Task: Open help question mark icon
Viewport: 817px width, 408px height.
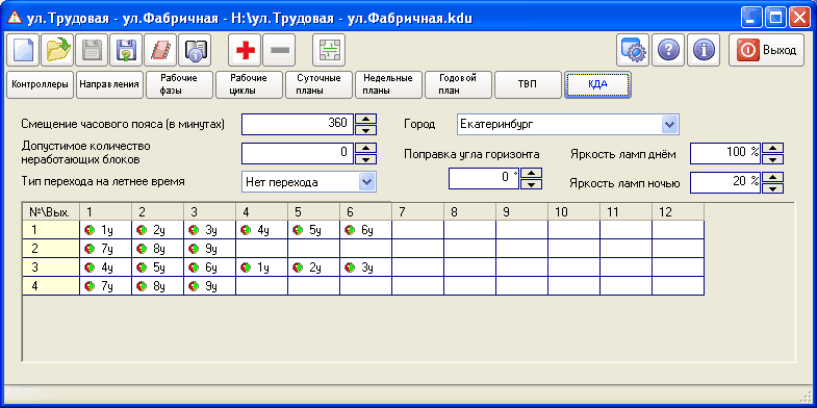Action: click(668, 50)
